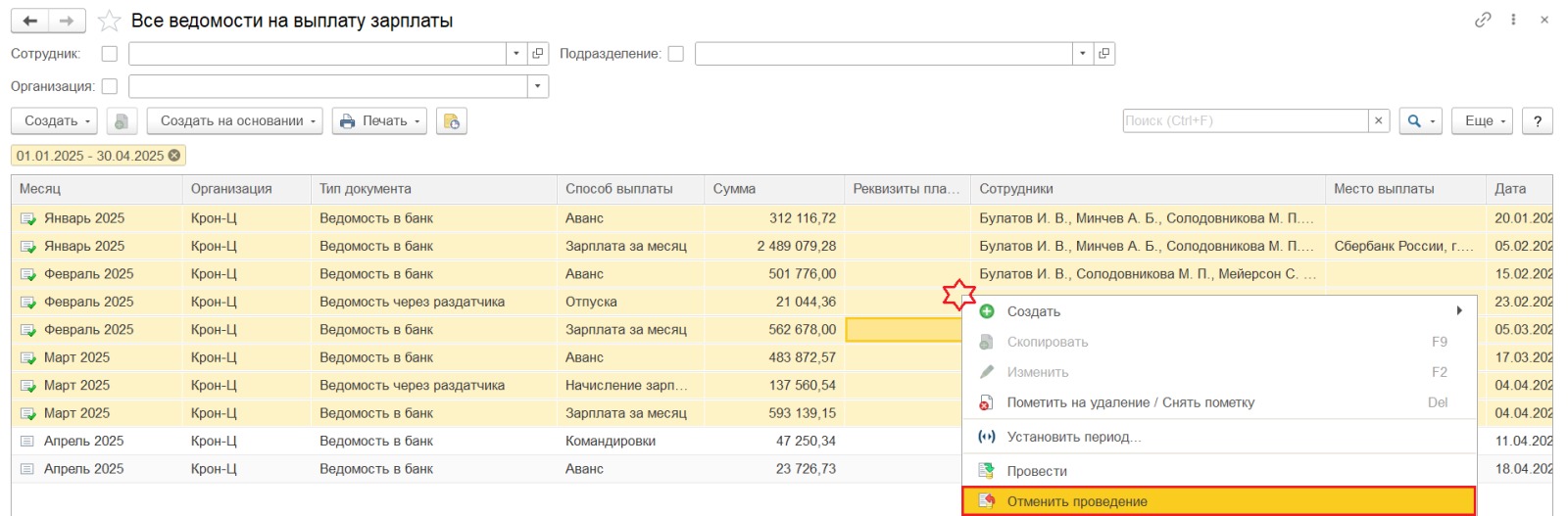Clear the search field with X icon
The height and width of the screenshot is (516, 1568).
click(x=1379, y=120)
